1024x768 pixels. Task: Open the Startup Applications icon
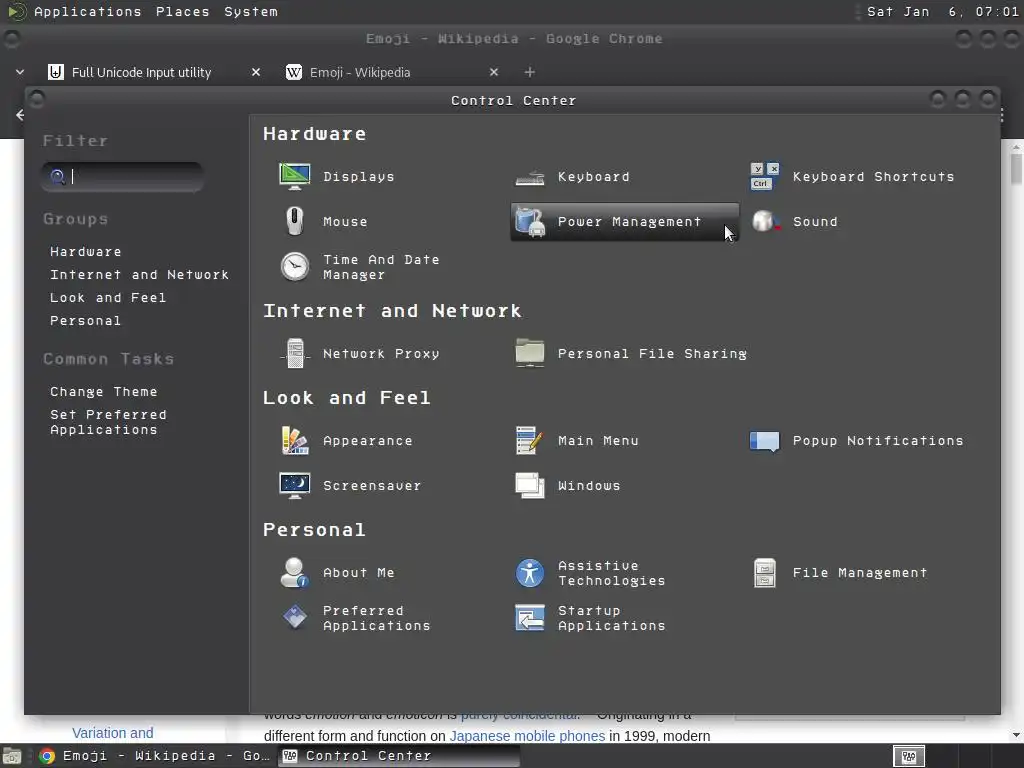coord(530,618)
